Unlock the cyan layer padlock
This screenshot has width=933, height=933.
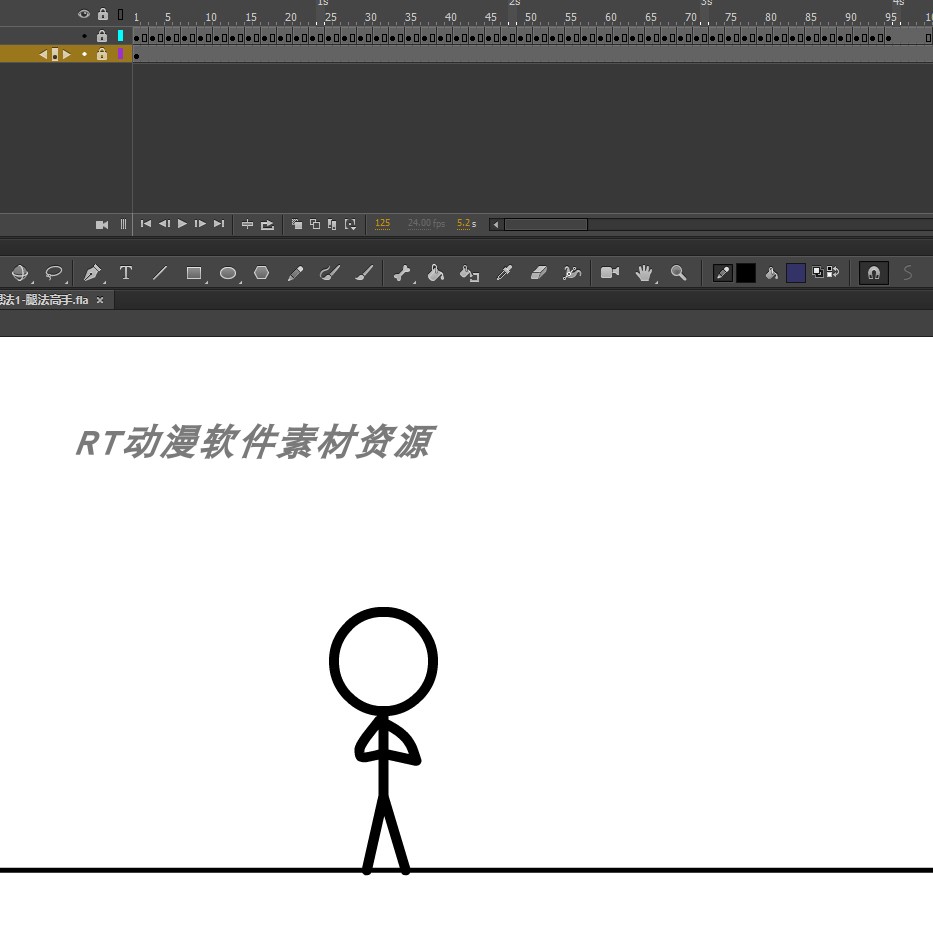click(x=102, y=36)
